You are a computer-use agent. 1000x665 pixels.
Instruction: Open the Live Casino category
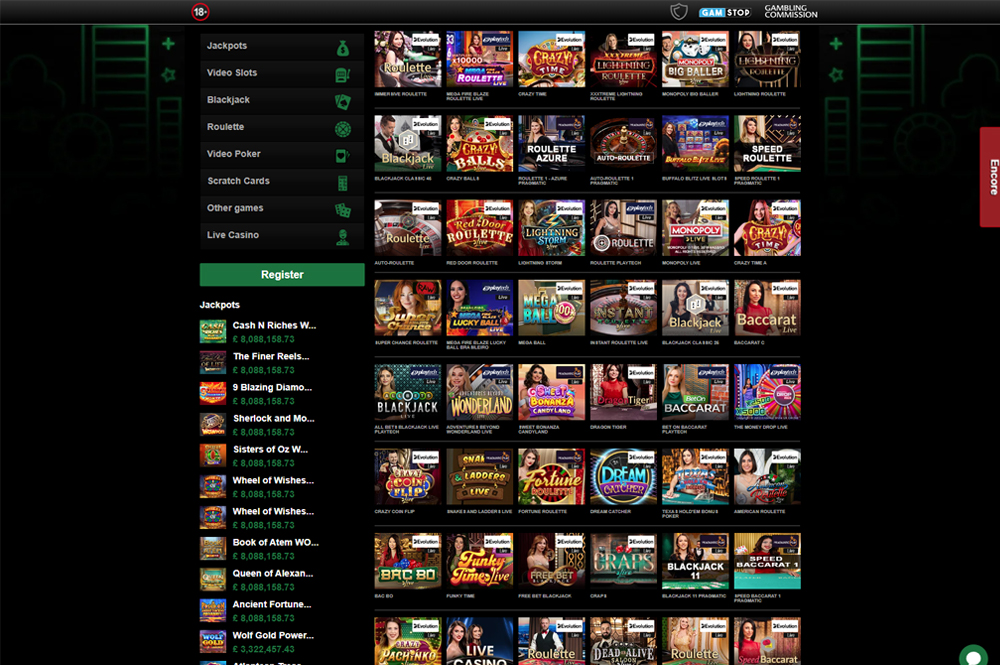[282, 235]
